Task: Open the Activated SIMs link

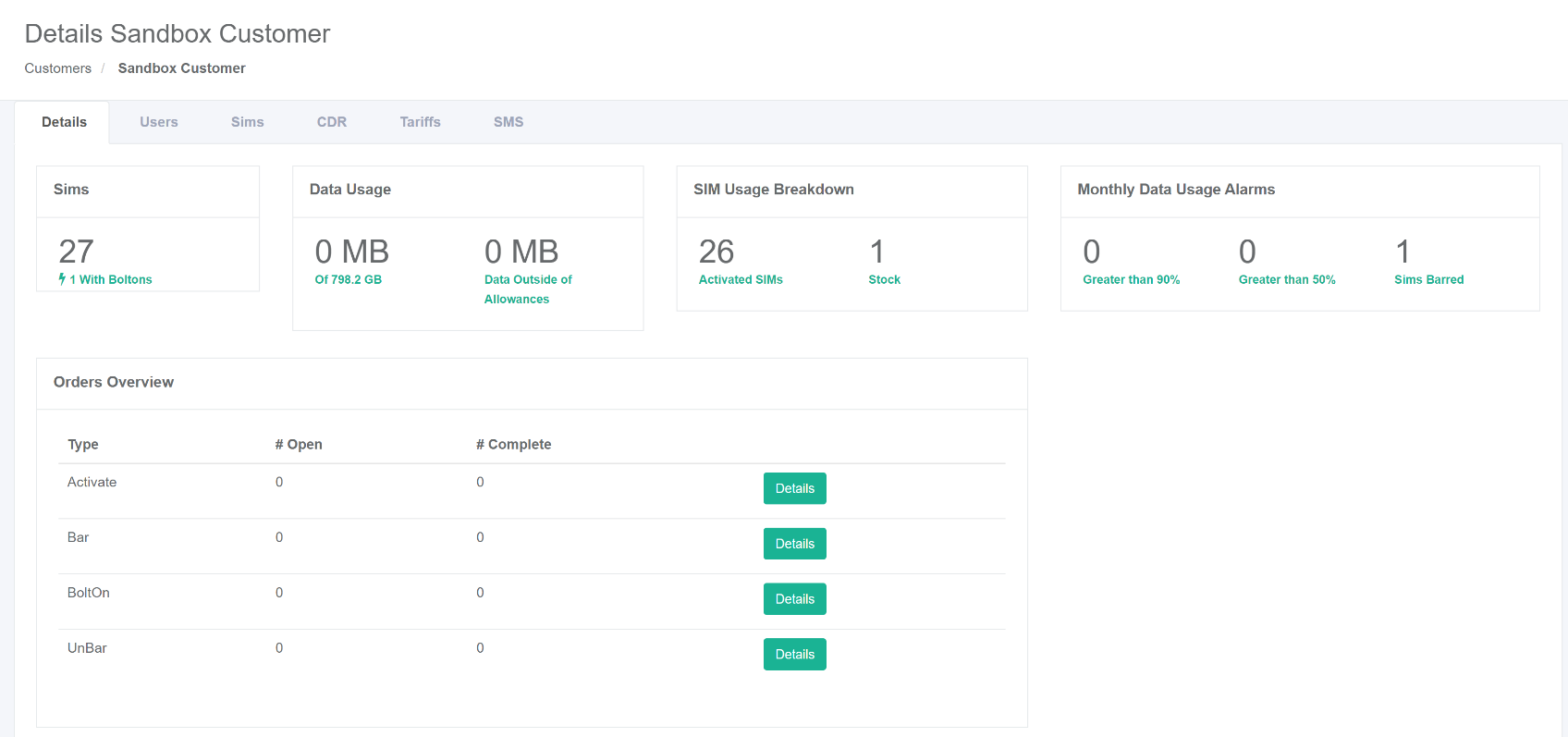Action: 741,279
